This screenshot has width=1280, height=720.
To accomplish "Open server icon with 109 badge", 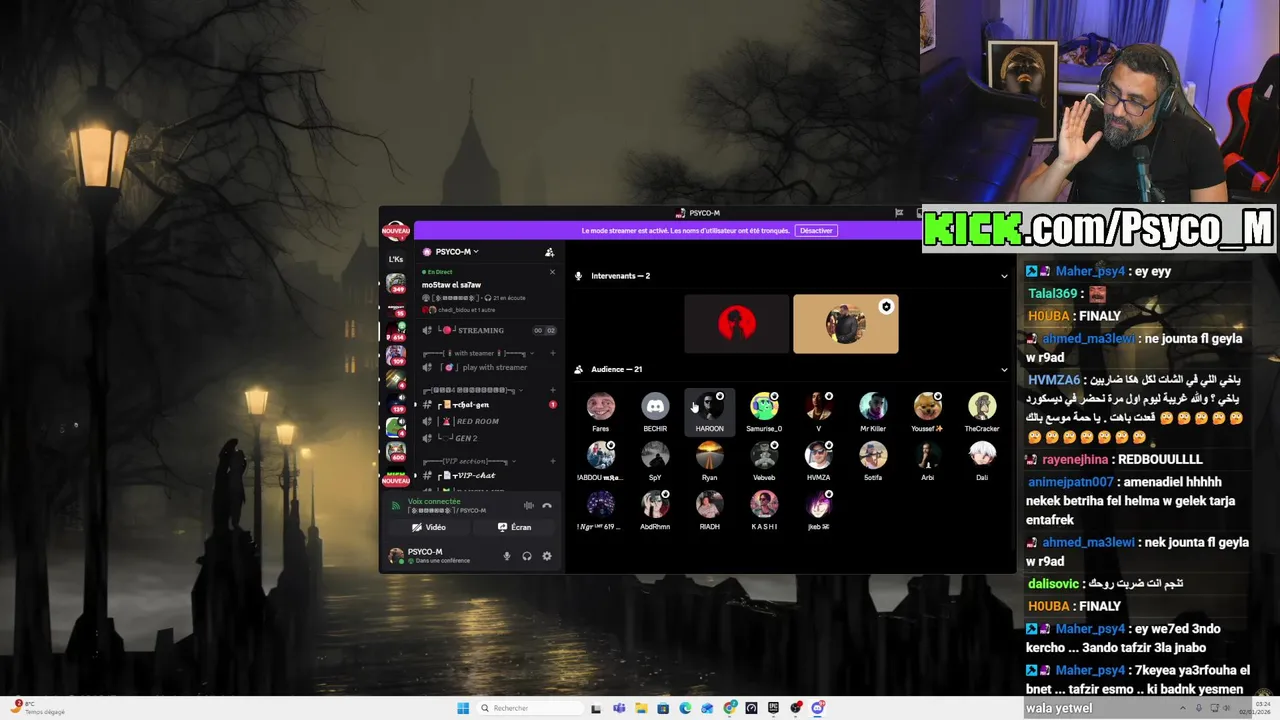I will click(x=396, y=354).
